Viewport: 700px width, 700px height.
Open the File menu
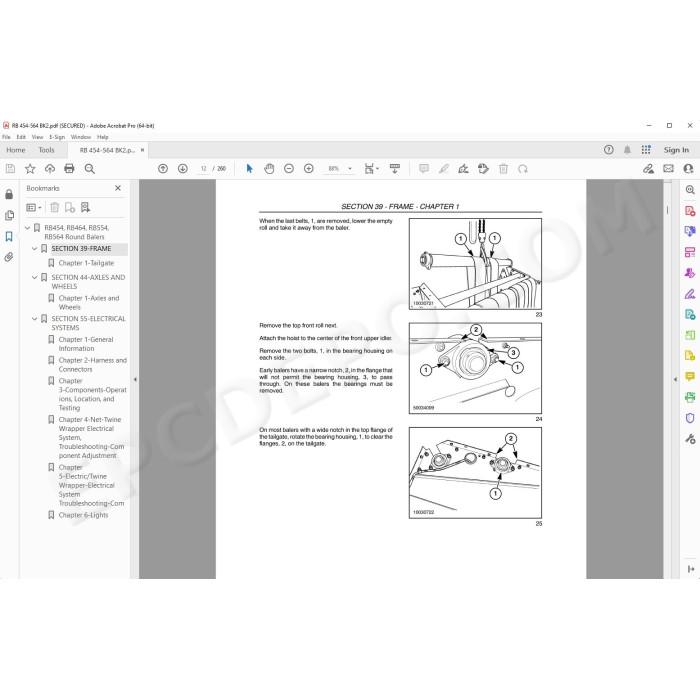point(6,137)
